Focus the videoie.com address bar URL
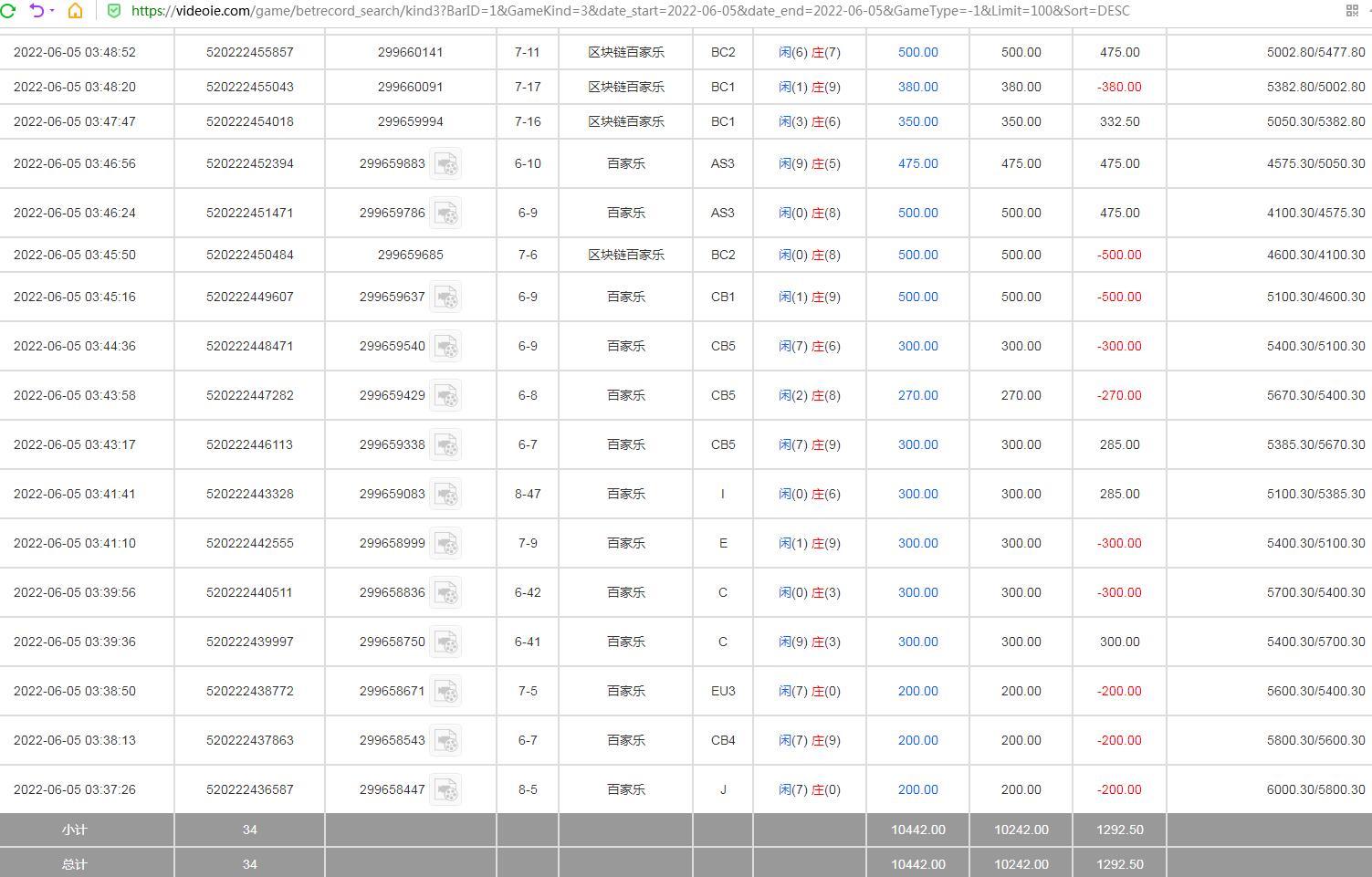Image resolution: width=1372 pixels, height=877 pixels. [x=630, y=11]
